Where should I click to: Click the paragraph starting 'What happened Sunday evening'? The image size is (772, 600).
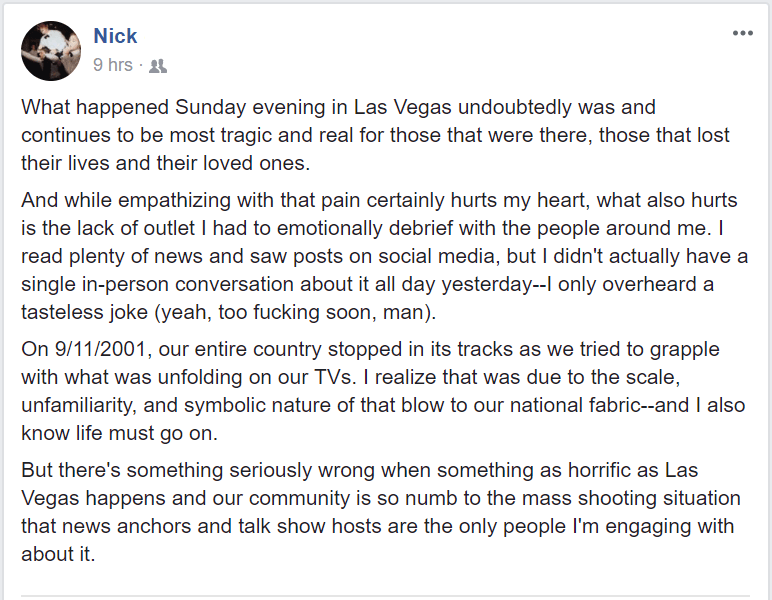click(375, 135)
